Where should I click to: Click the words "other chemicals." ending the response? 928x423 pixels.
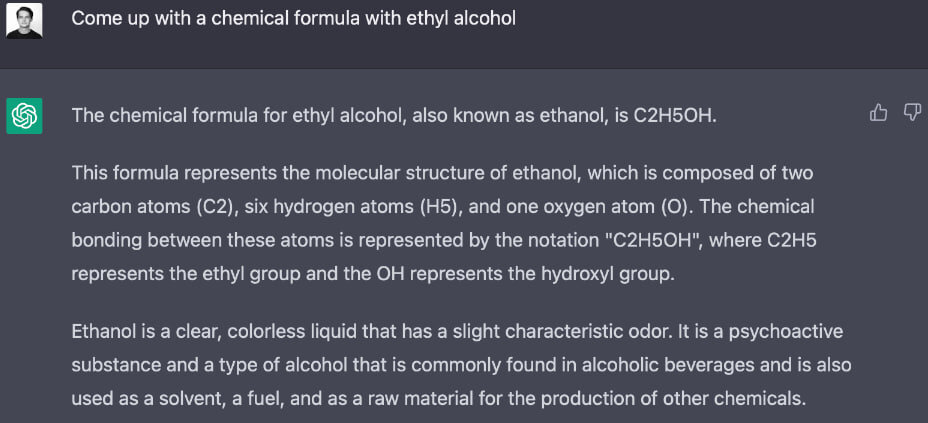click(736, 399)
